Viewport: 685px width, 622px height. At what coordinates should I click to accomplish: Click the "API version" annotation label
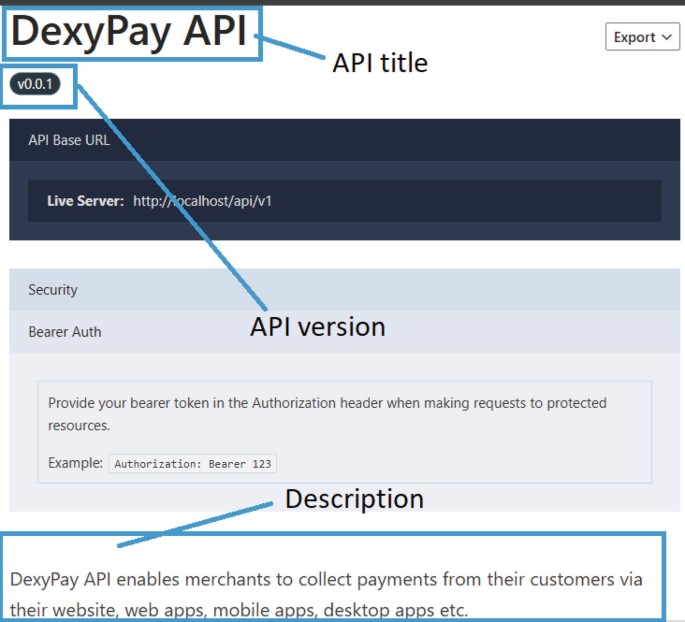317,327
